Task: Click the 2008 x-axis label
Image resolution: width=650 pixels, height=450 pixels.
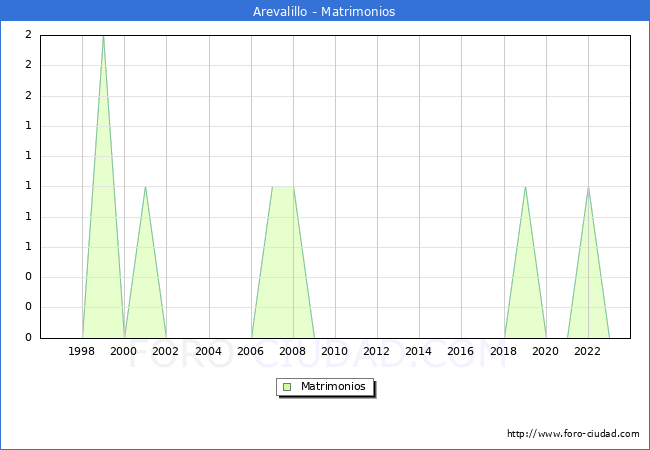Action: [292, 351]
